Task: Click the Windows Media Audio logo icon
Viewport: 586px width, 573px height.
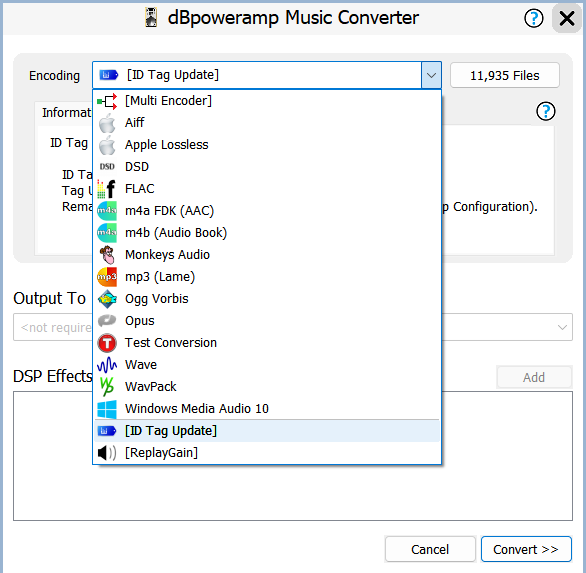Action: click(x=107, y=409)
